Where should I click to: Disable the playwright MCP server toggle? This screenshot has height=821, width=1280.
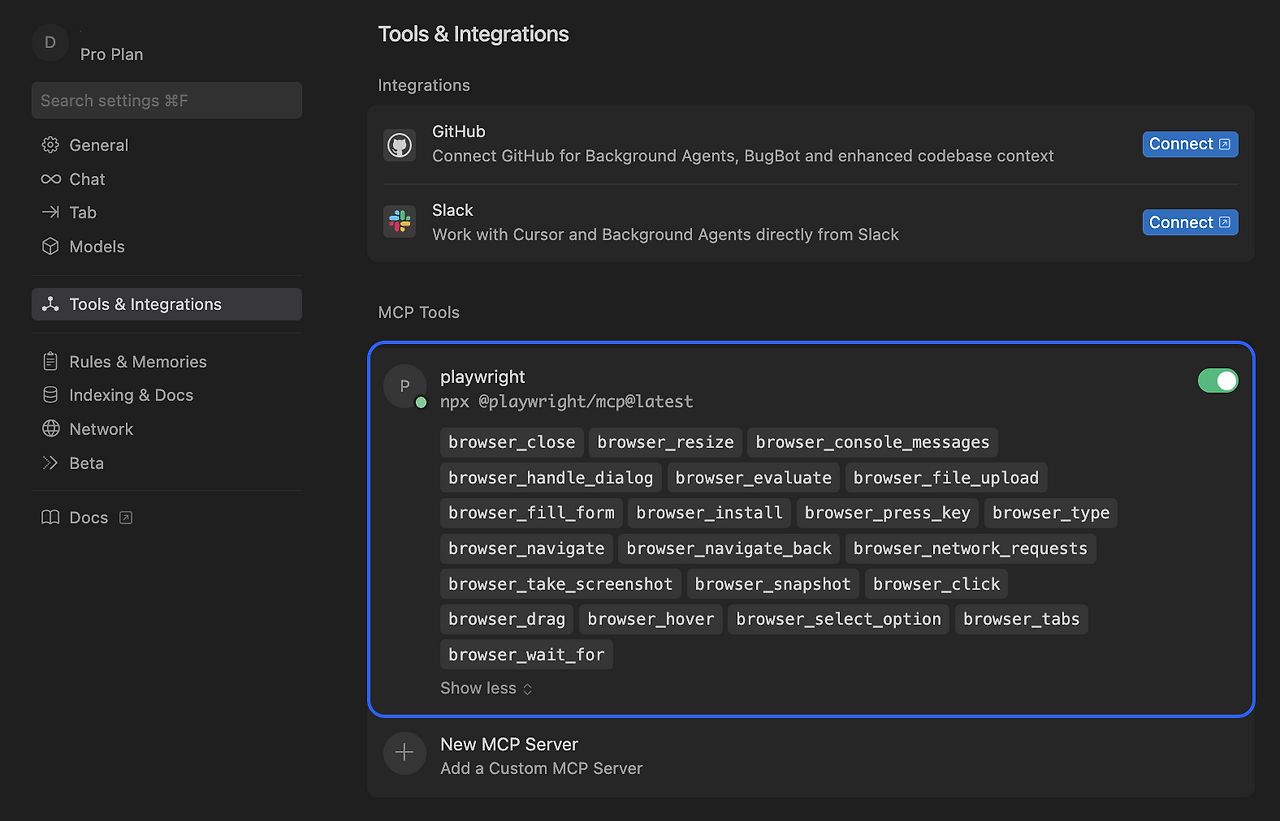coord(1217,380)
